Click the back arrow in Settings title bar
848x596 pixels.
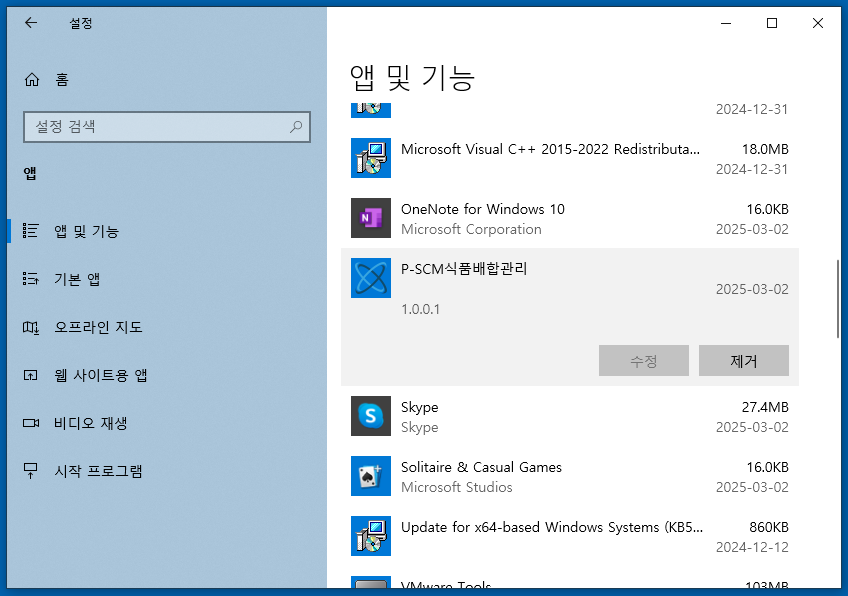point(31,23)
